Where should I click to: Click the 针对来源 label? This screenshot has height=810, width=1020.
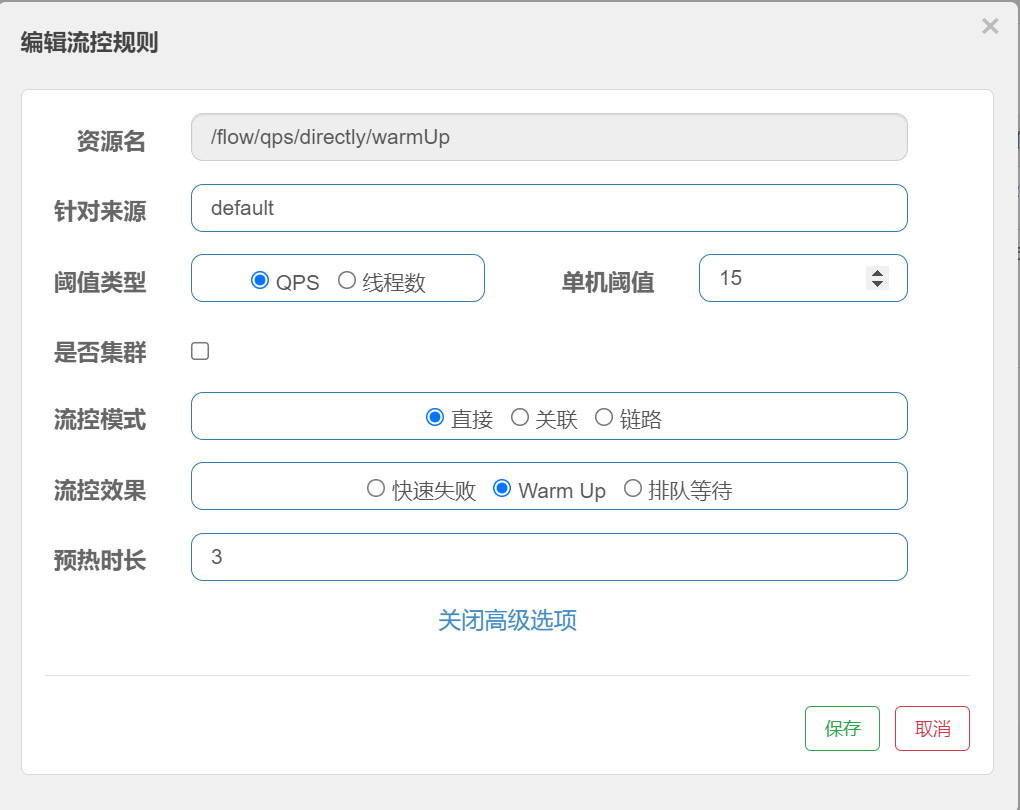click(100, 211)
